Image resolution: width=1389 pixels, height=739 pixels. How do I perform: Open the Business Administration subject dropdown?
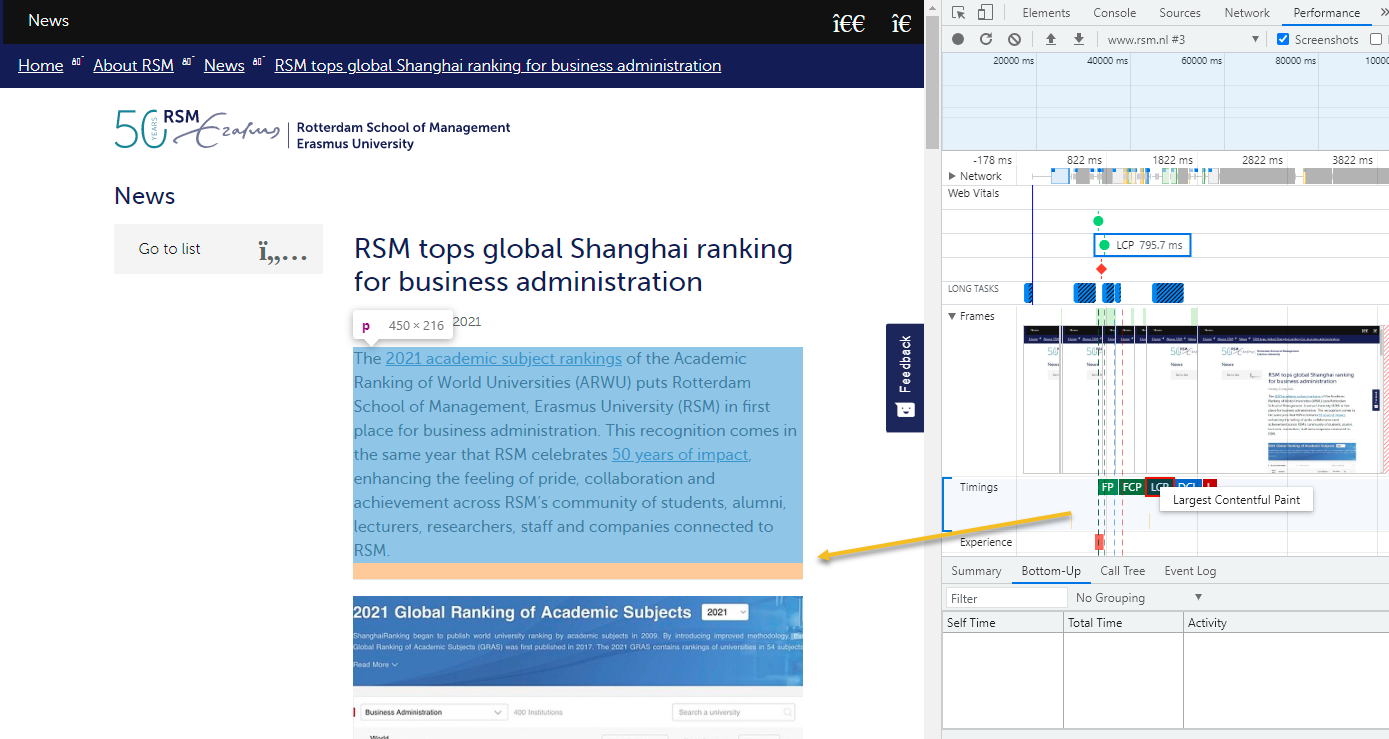(433, 712)
